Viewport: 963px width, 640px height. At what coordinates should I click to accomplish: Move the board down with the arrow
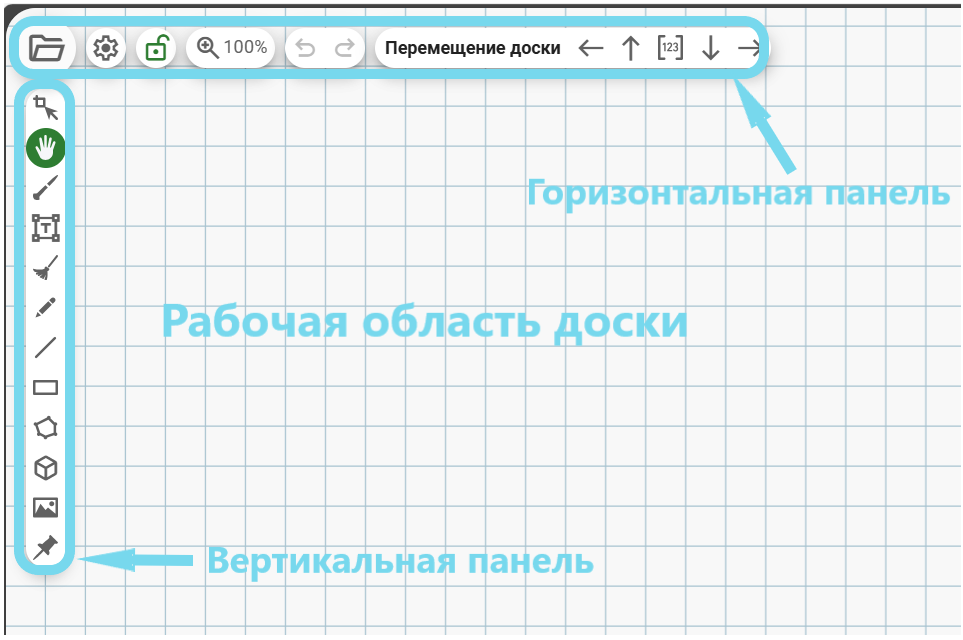(710, 48)
